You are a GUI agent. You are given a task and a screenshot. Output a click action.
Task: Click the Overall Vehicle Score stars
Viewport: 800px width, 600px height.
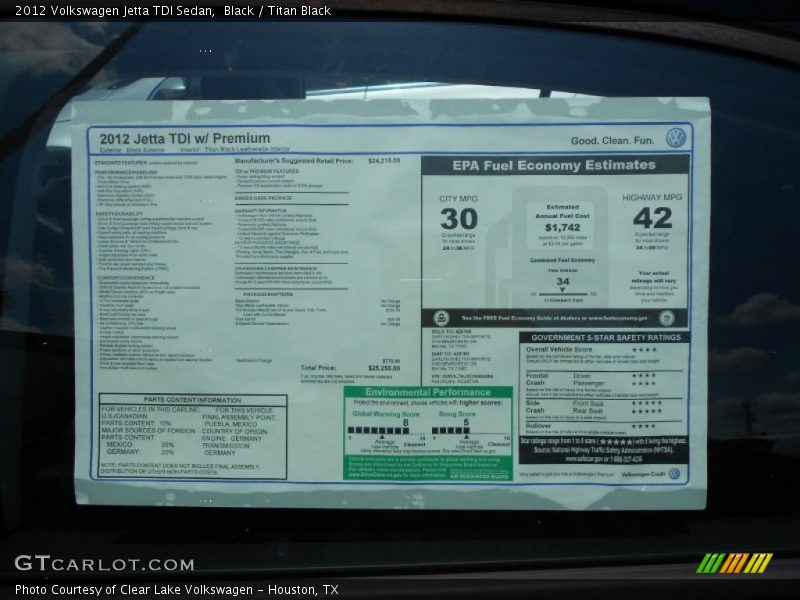pos(644,349)
